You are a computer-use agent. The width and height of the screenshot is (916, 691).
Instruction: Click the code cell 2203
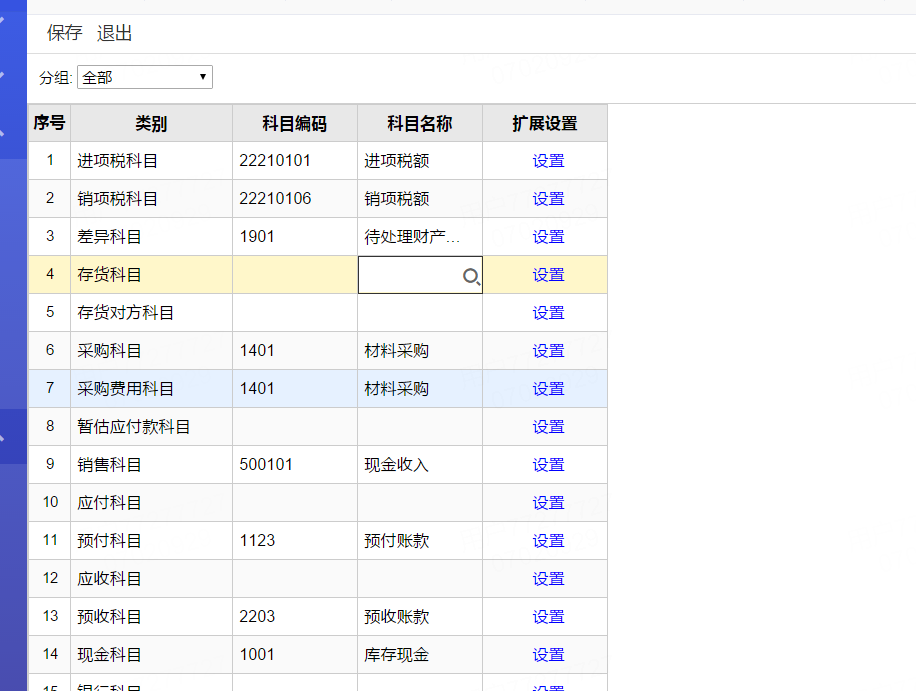pos(295,616)
